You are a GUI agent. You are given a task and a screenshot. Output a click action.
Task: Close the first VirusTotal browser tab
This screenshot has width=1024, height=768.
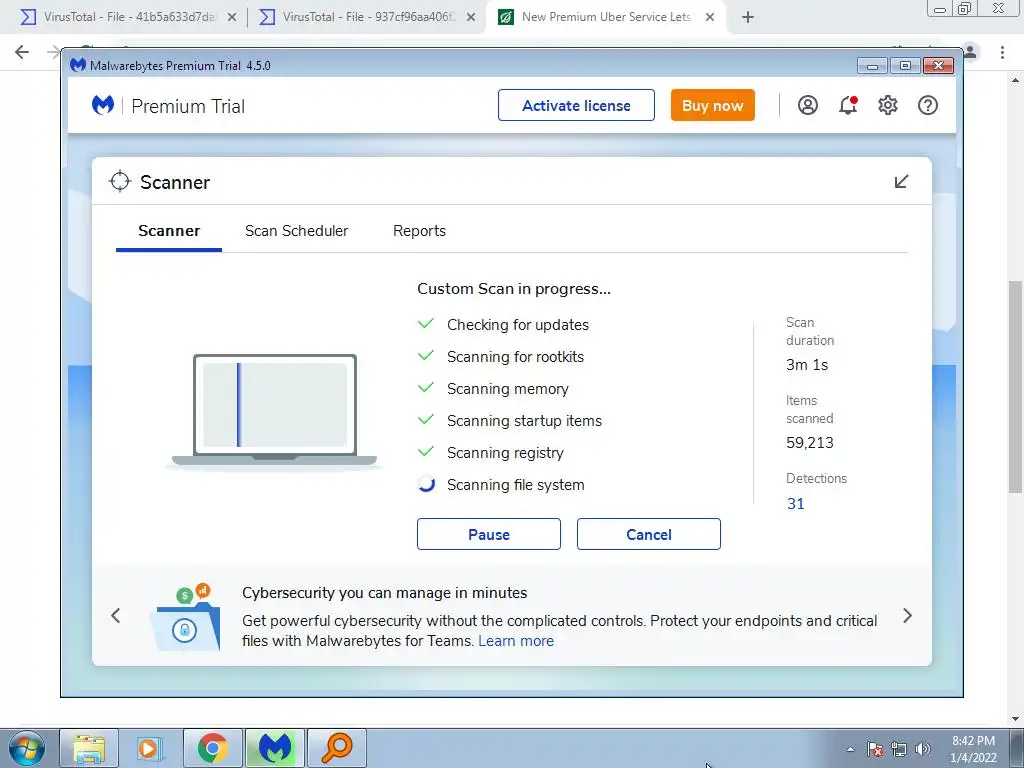tap(232, 18)
